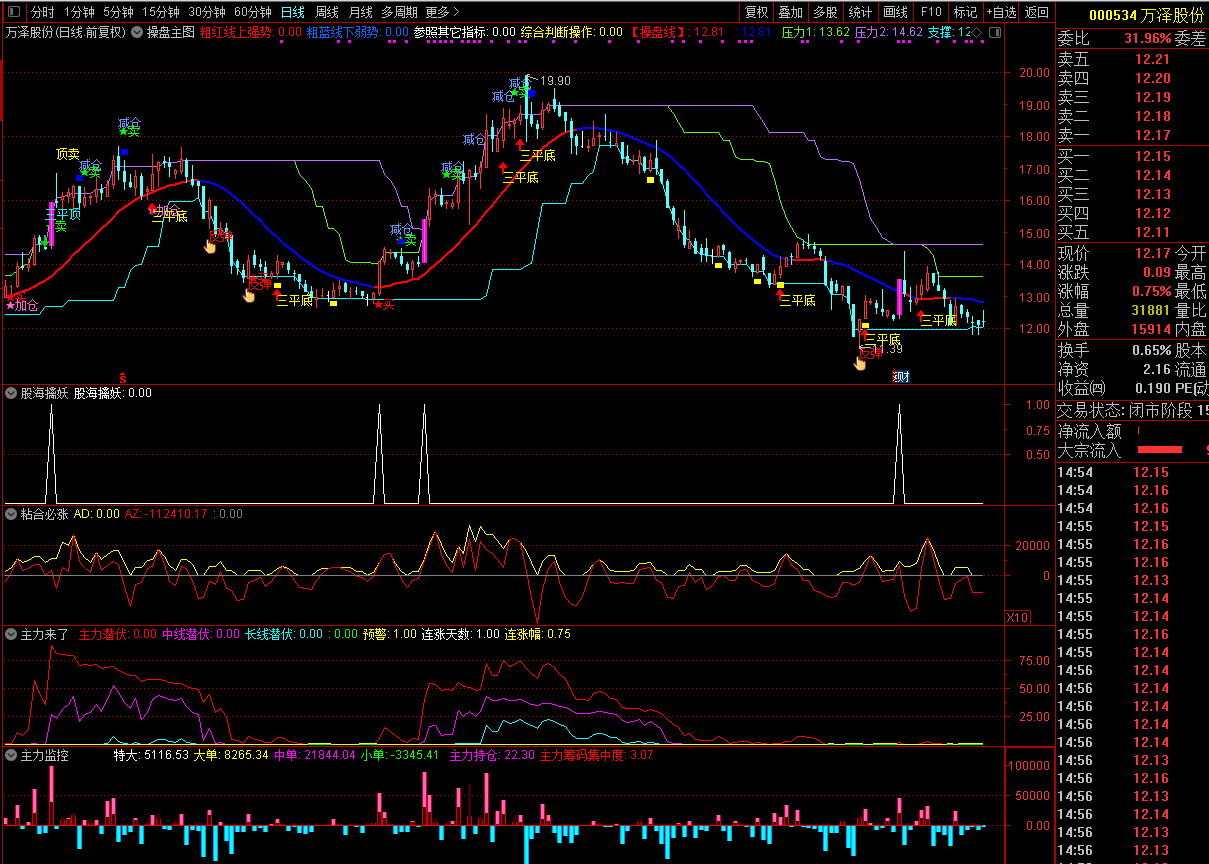1209x864 pixels.
Task: Click the red 大宗流入 flow bar
Action: tap(1159, 450)
